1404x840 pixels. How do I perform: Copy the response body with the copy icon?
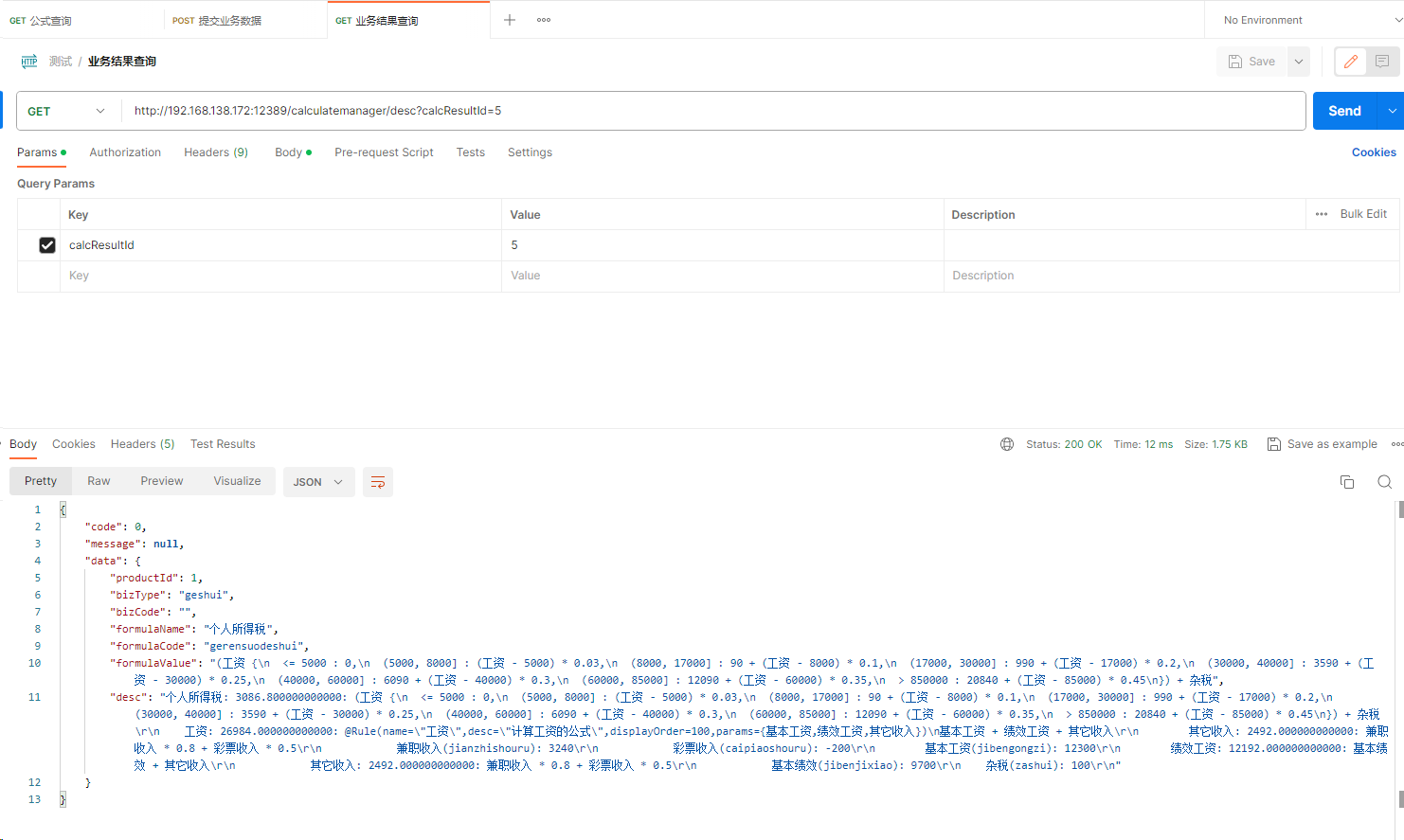pos(1346,482)
